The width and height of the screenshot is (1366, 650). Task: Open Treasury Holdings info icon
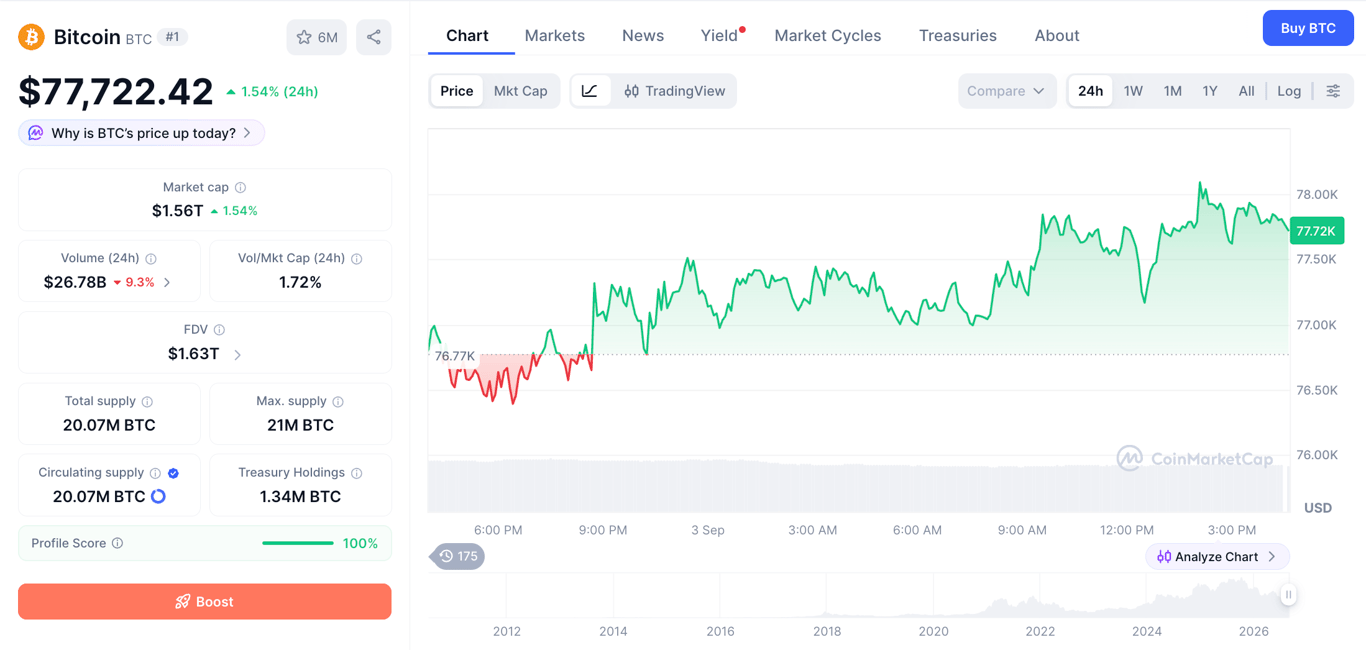coord(357,473)
